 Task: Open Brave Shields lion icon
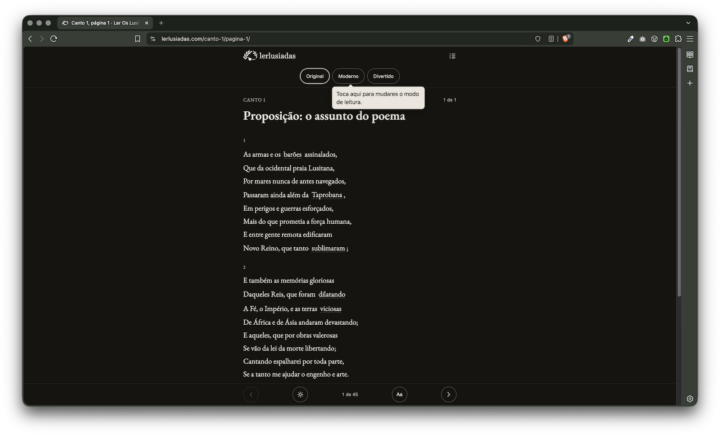click(566, 39)
